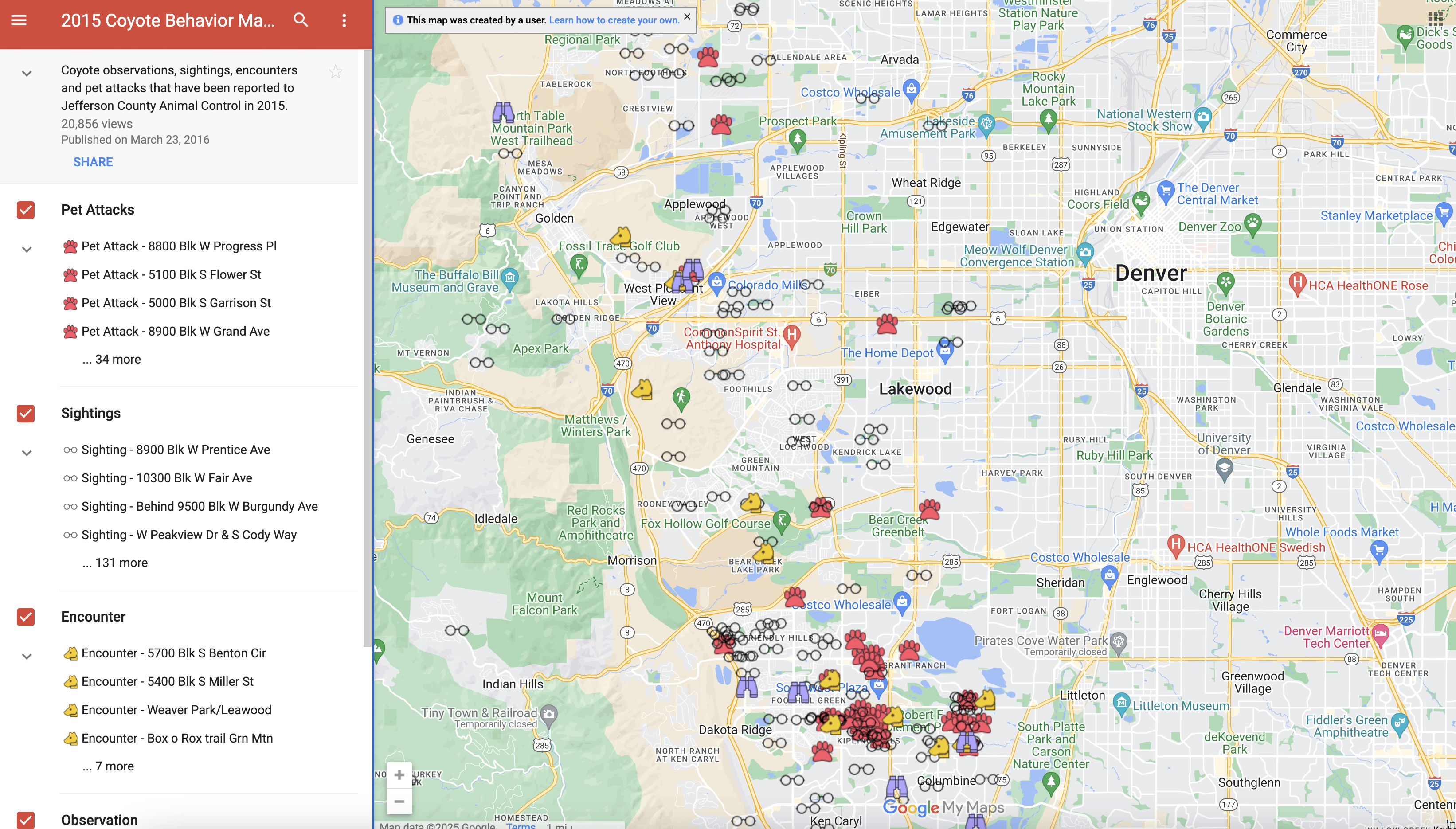Click the coyote icon beside Encounter 5700 Blk S Benton Cir
The image size is (1456, 829).
(x=70, y=653)
